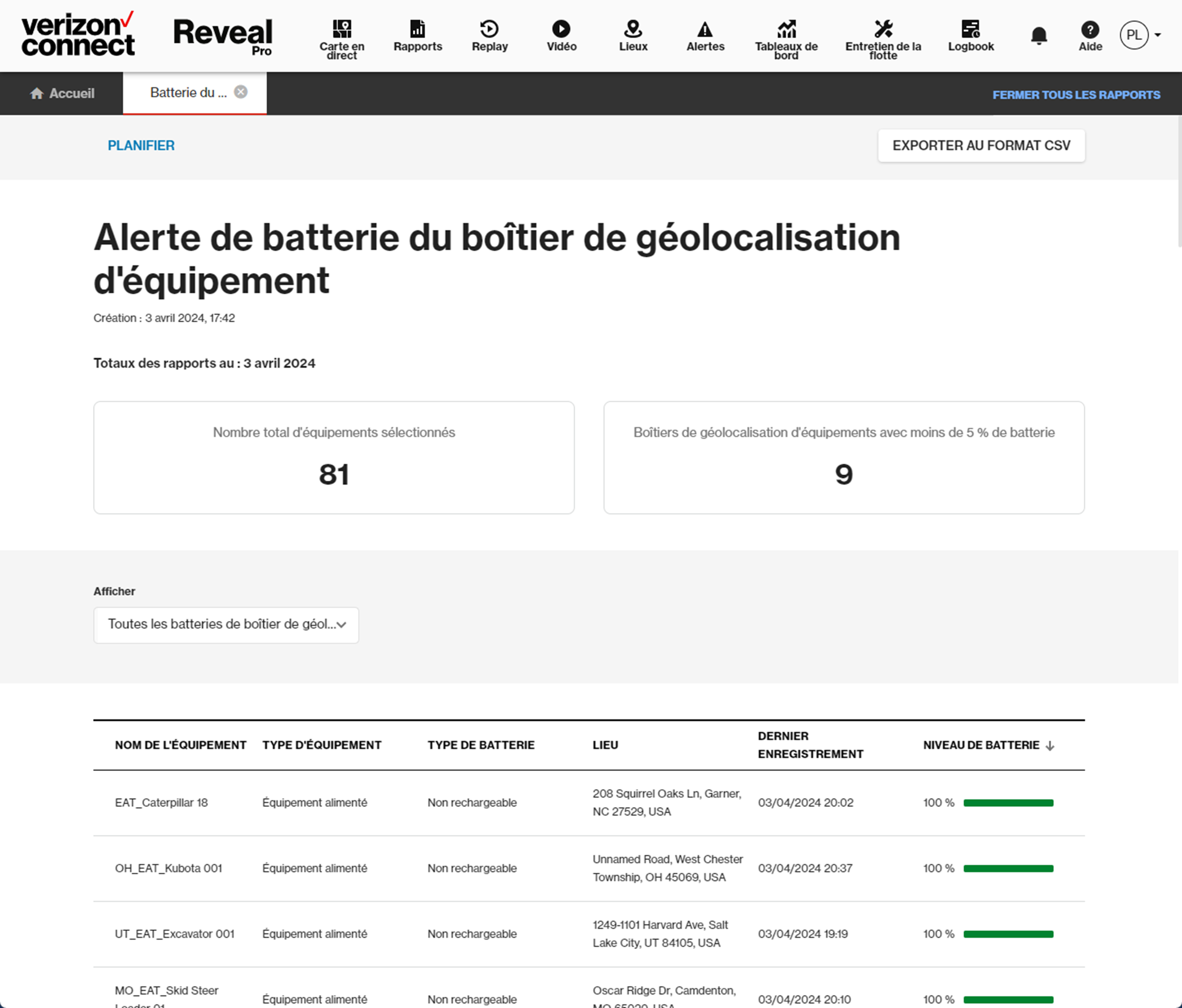Sort by Type d'équipement column header
This screenshot has height=1008, width=1182.
[322, 745]
